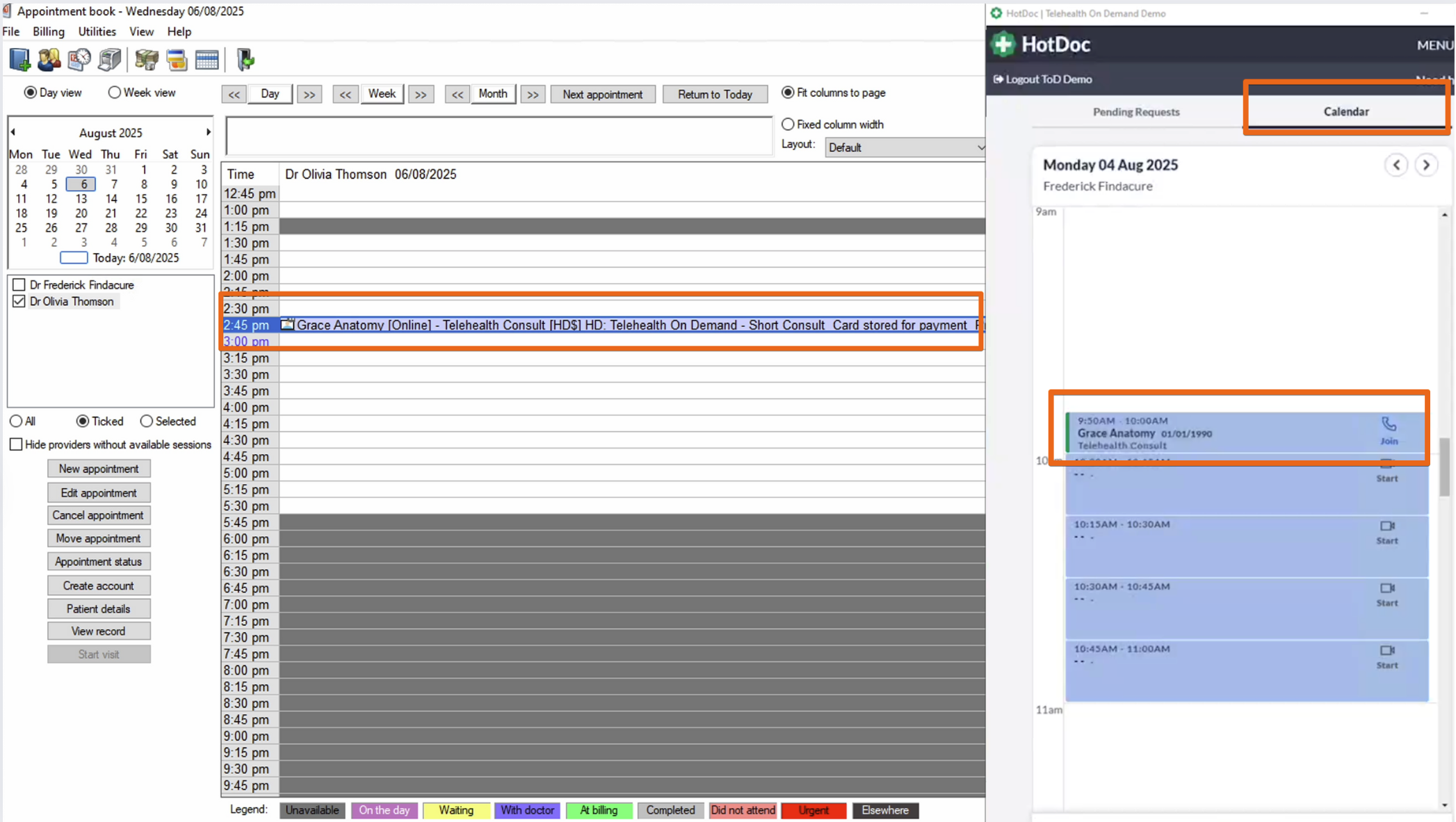Click the appointment icon beside Grace Anatomy entry
The width and height of the screenshot is (1456, 822).
coord(287,324)
